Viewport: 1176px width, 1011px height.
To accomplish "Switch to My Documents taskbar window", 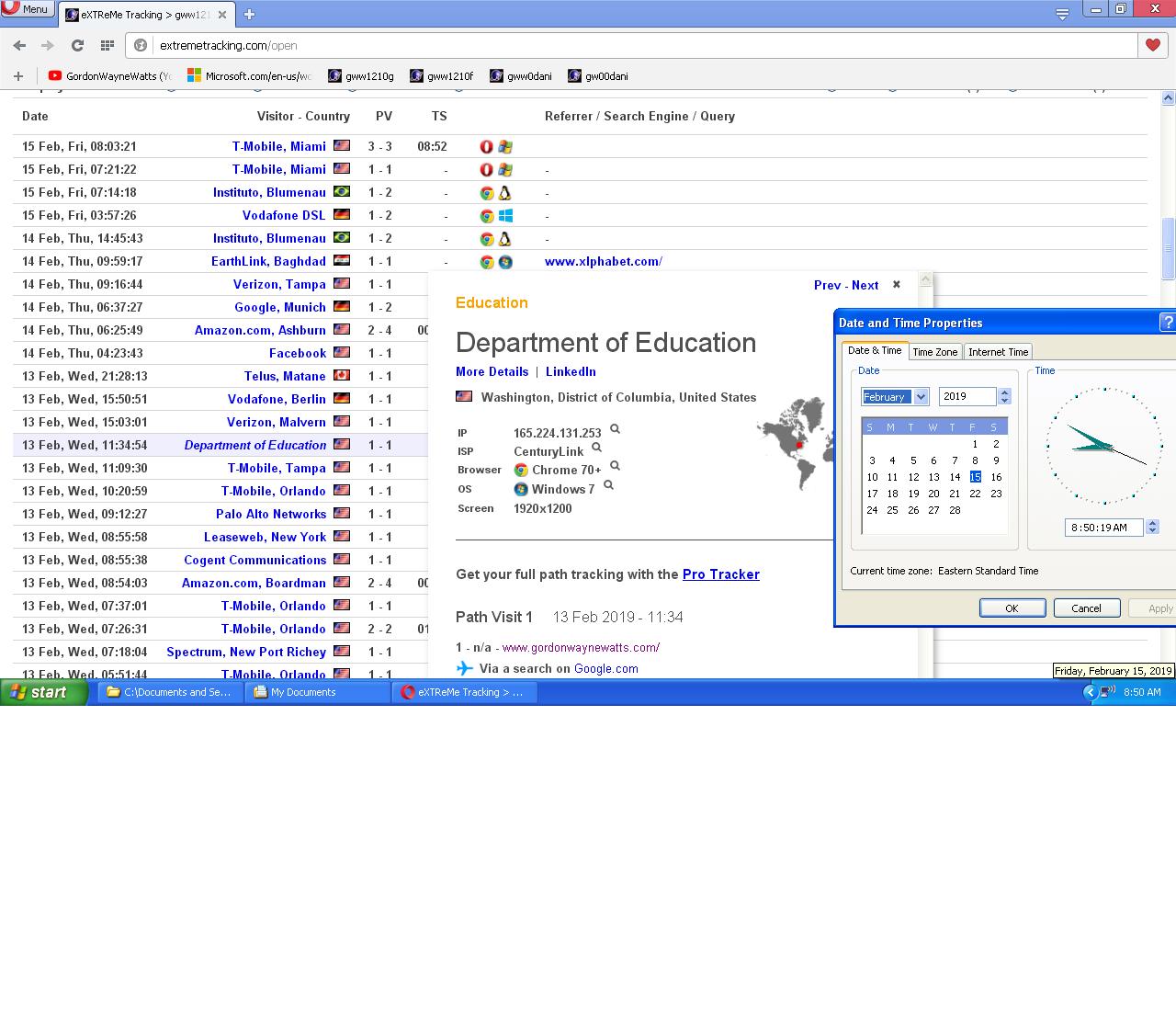I will (318, 692).
